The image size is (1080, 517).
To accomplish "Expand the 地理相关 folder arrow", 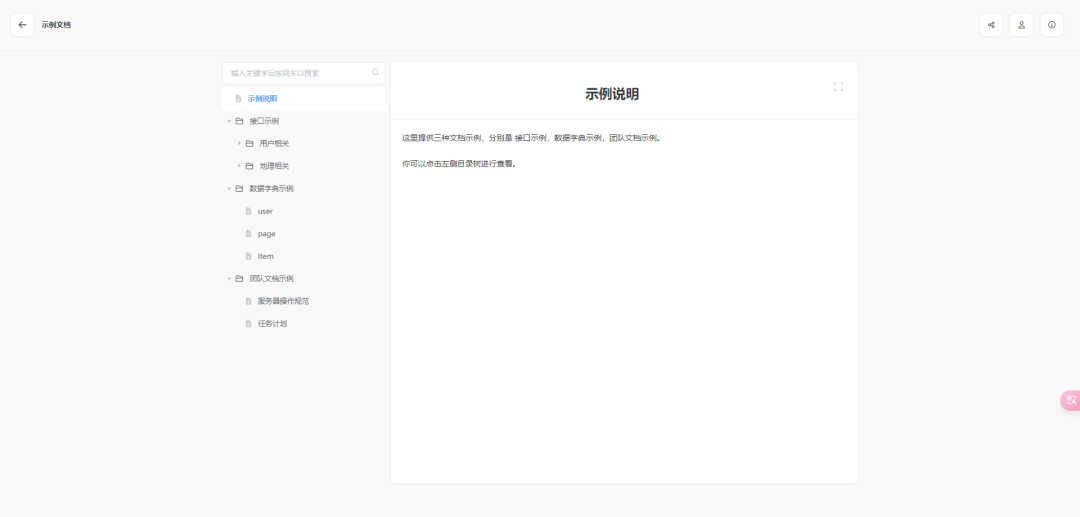I will point(238,166).
